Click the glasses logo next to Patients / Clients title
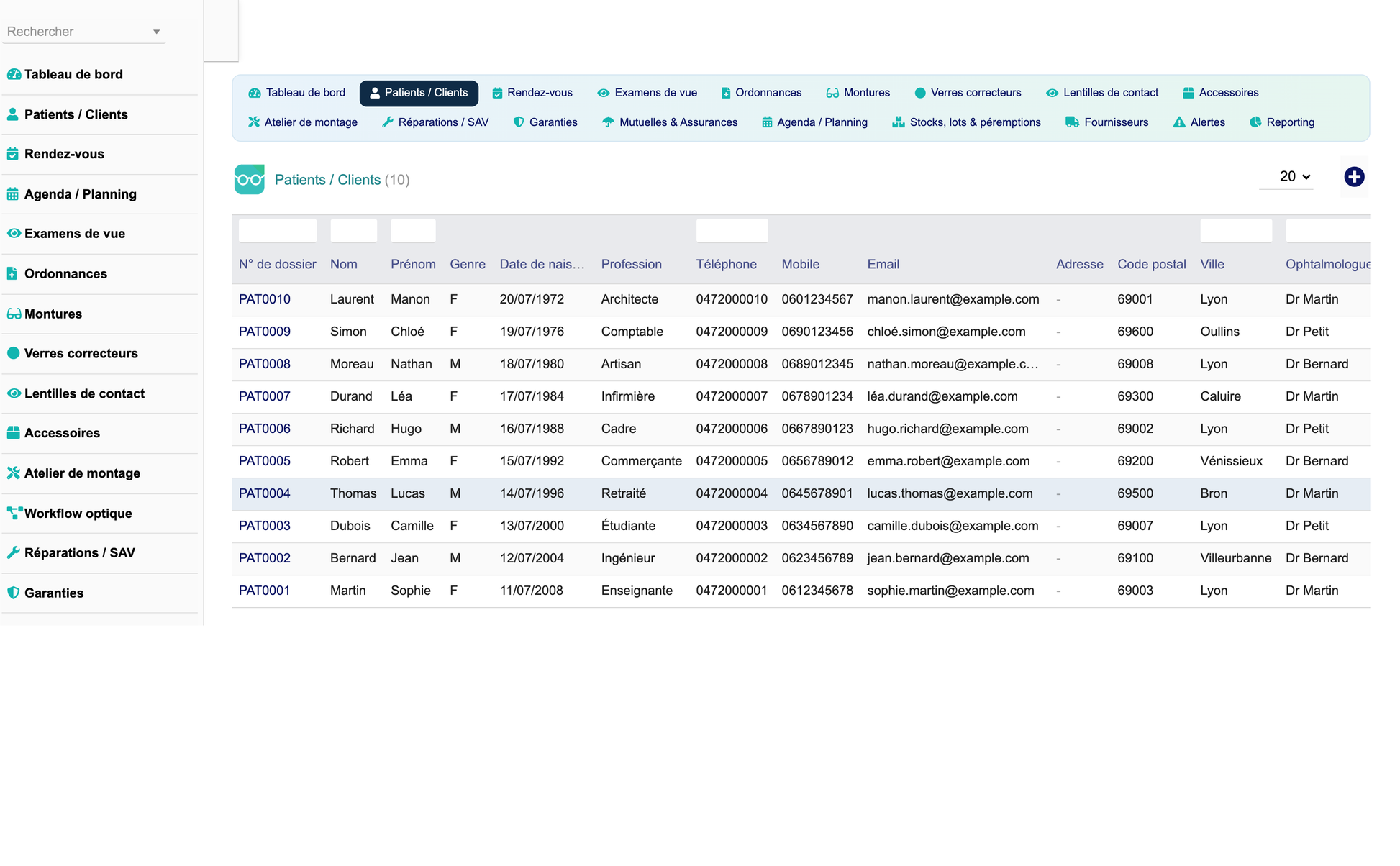1400x866 pixels. 250,179
